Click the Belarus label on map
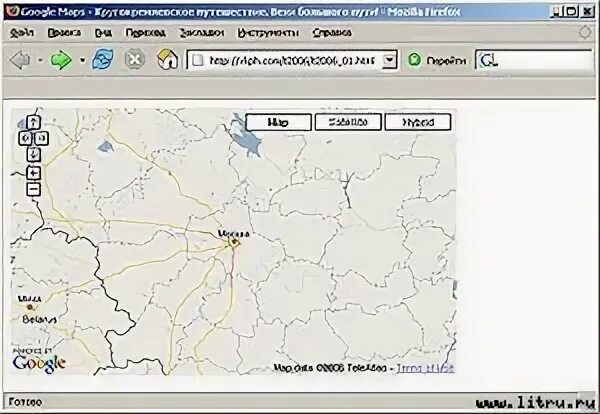 coord(39,319)
